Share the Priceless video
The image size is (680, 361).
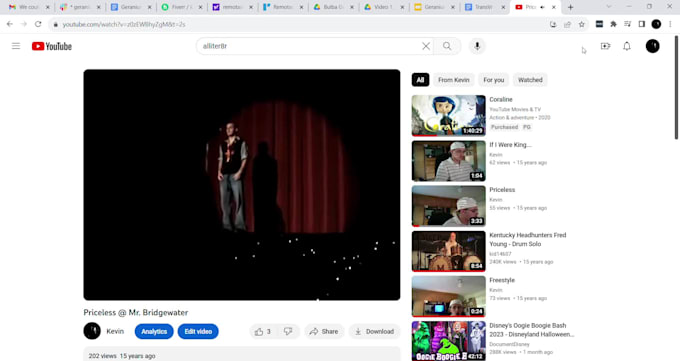point(324,331)
